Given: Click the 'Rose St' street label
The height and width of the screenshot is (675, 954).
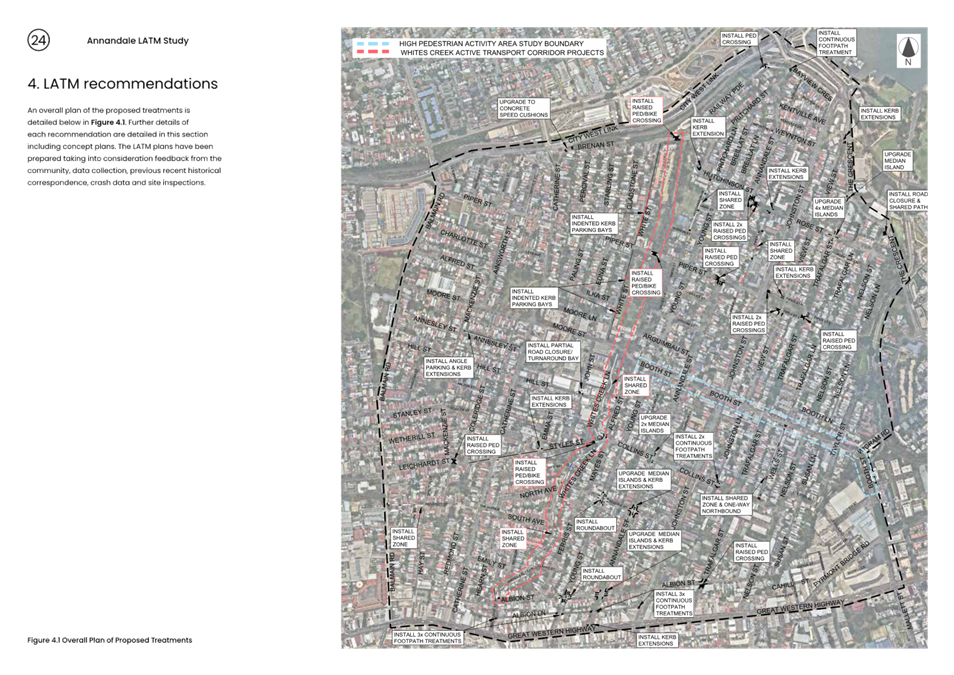Looking at the screenshot, I should point(810,225).
